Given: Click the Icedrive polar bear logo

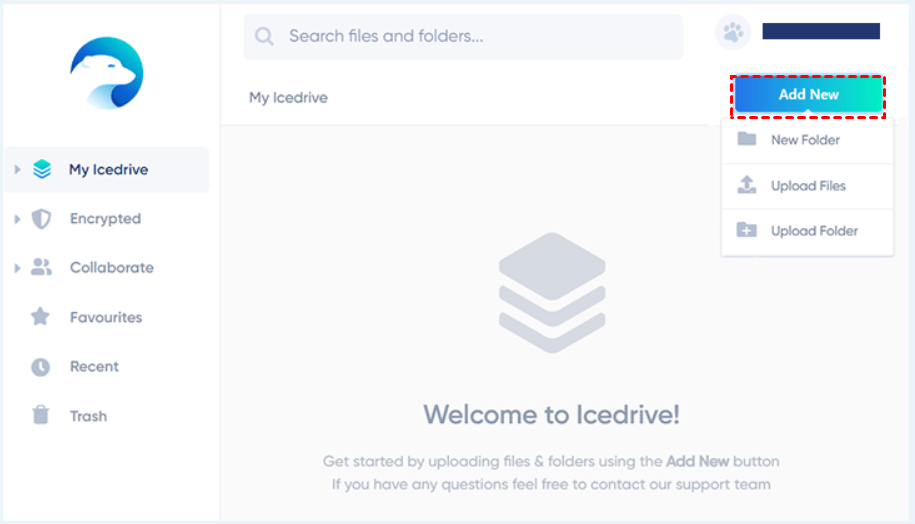Looking at the screenshot, I should click(x=107, y=73).
